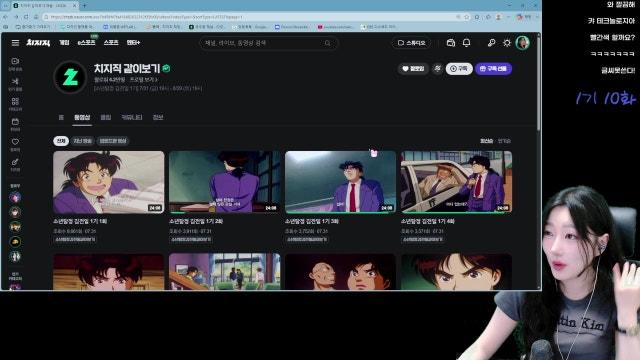The width and height of the screenshot is (640, 360).
Task: Select the 전체 filter chip
Action: (61, 141)
